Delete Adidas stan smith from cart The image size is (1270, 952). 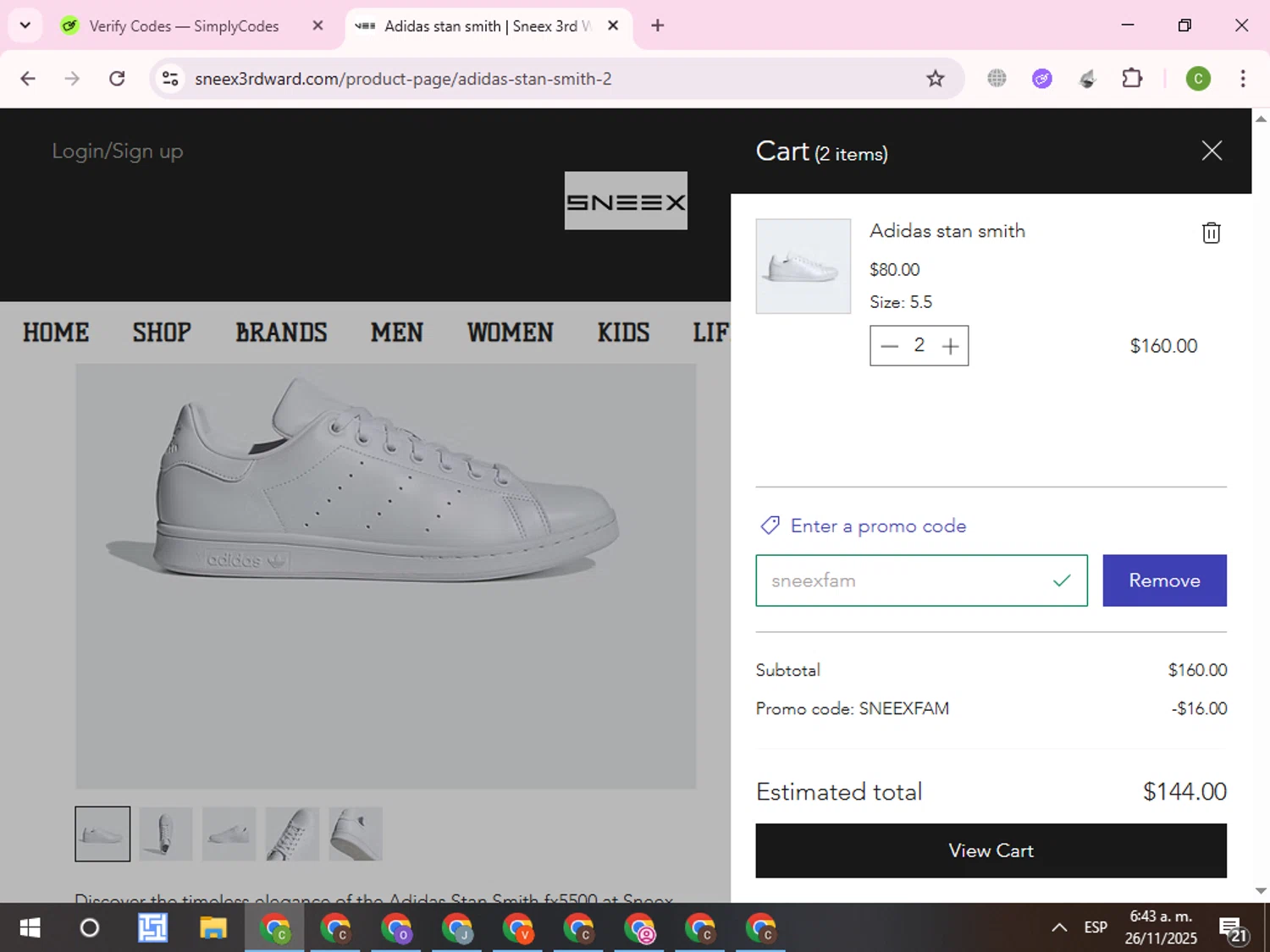[1211, 233]
